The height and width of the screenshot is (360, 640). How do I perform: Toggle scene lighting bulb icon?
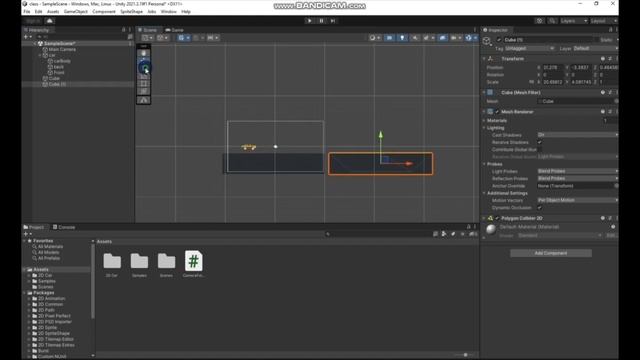click(x=402, y=38)
